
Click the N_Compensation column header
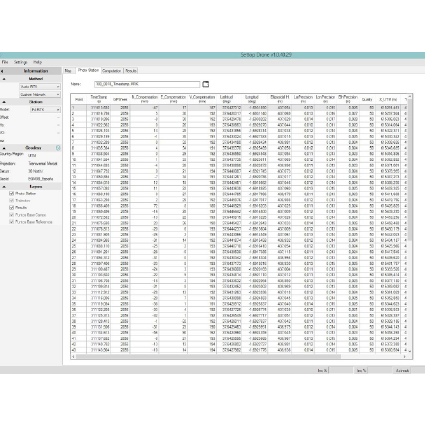click(144, 99)
